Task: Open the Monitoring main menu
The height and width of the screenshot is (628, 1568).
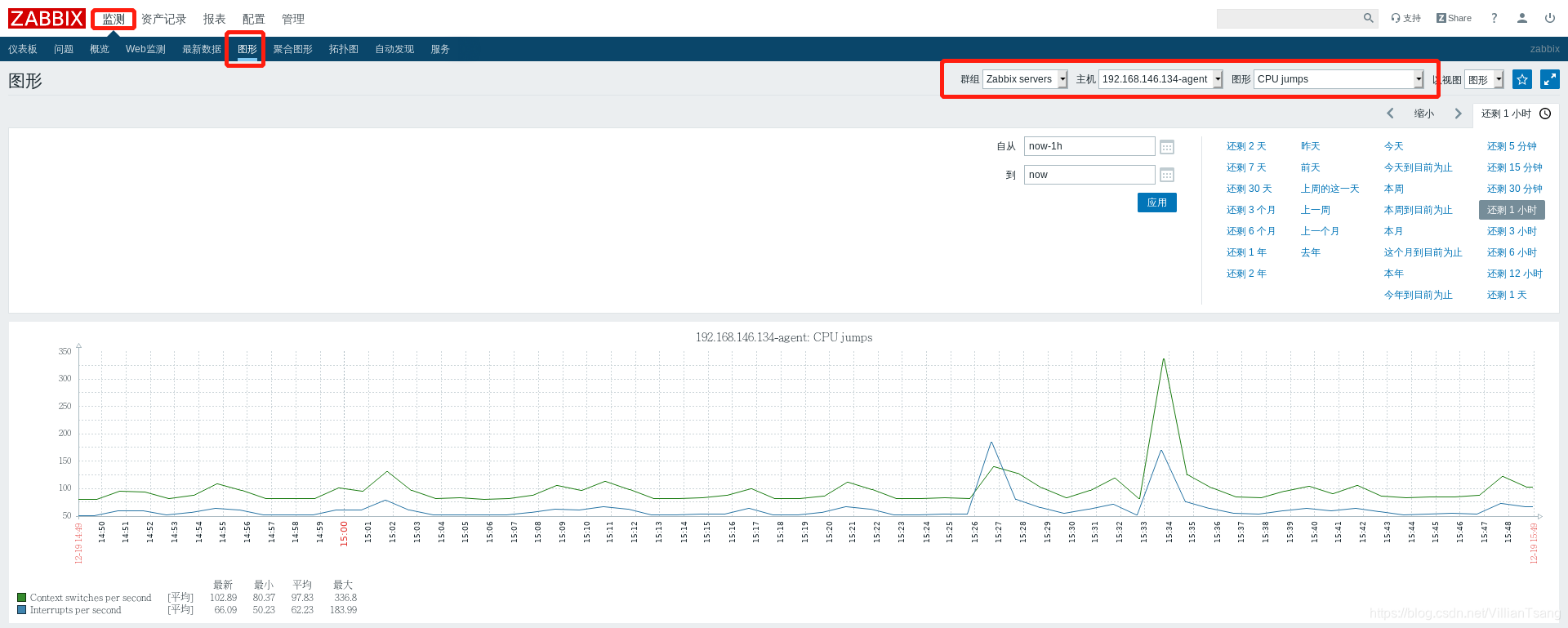Action: tap(114, 19)
